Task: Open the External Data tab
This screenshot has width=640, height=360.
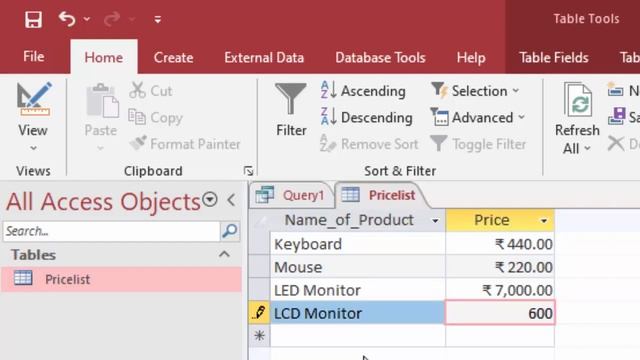Action: tap(264, 58)
